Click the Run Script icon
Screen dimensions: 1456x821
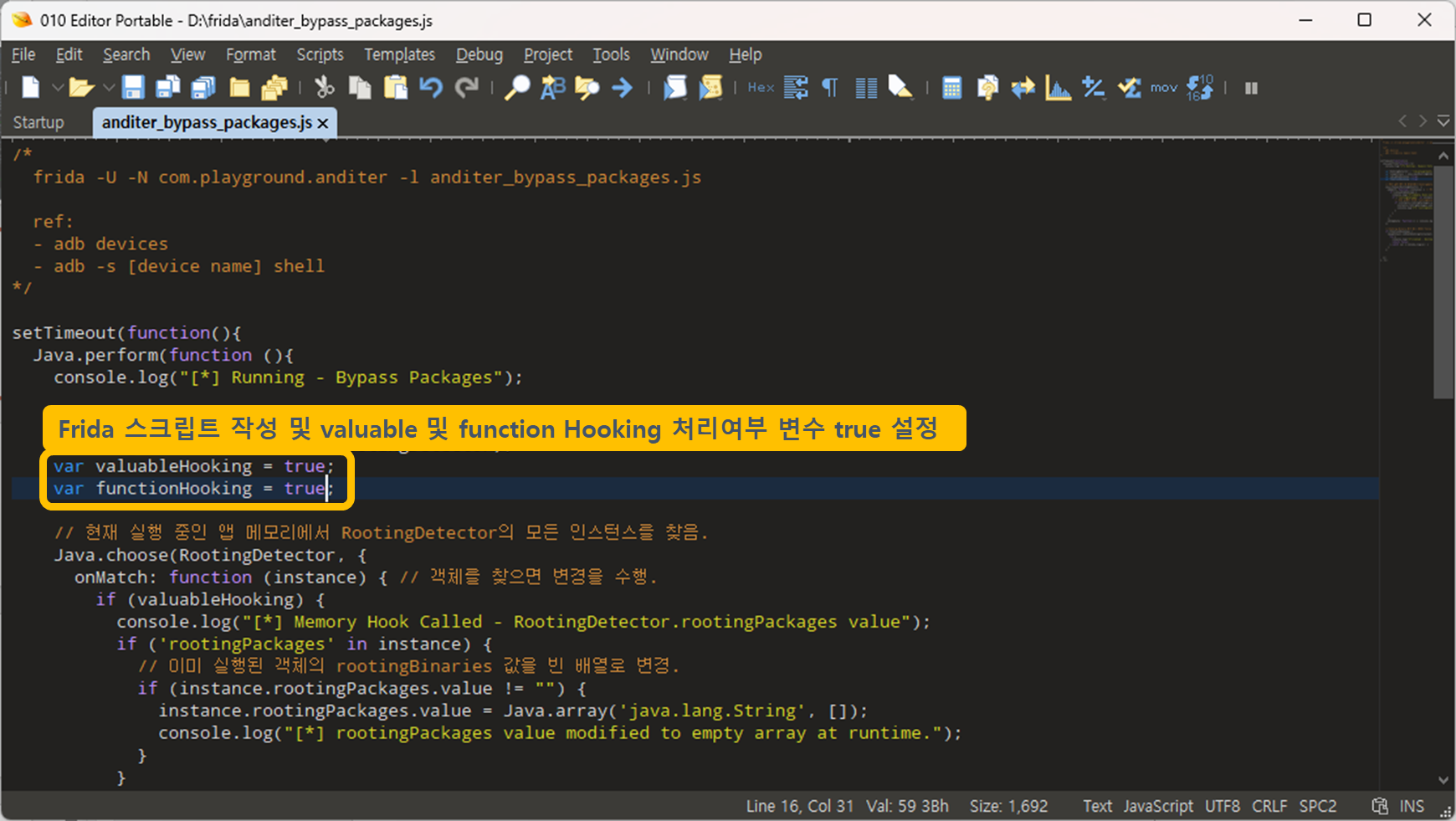coord(674,87)
